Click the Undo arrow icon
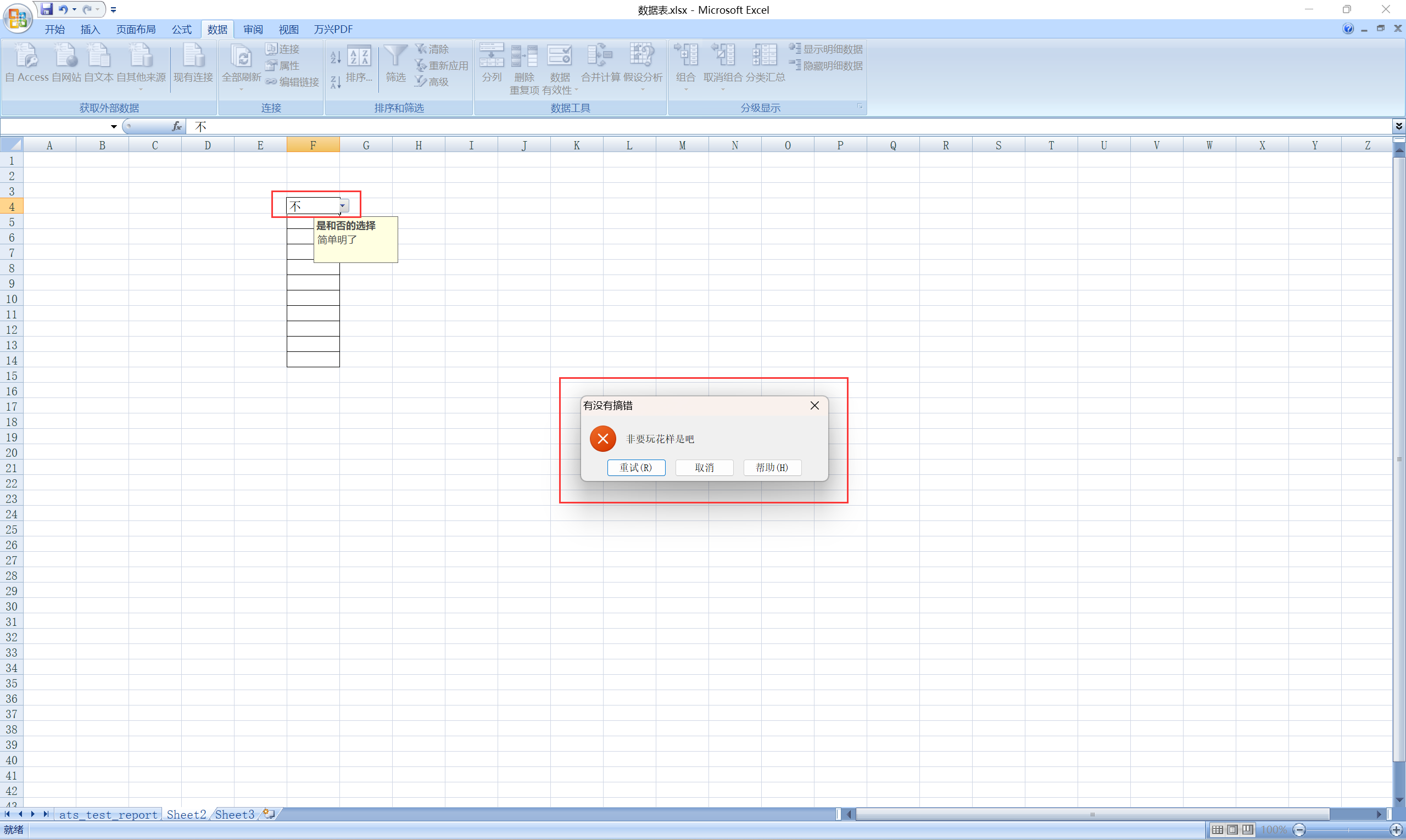Viewport: 1406px width, 840px height. point(63,9)
